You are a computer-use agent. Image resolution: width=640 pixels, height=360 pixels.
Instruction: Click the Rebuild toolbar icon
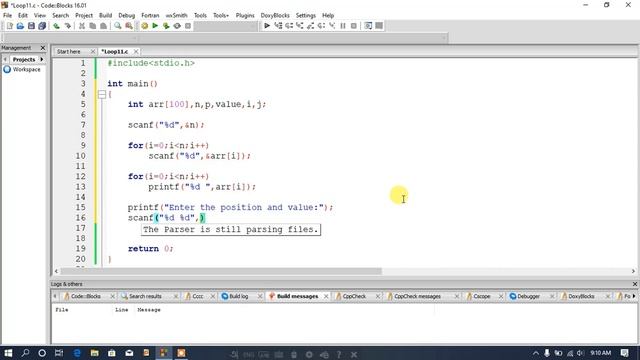(177, 26)
